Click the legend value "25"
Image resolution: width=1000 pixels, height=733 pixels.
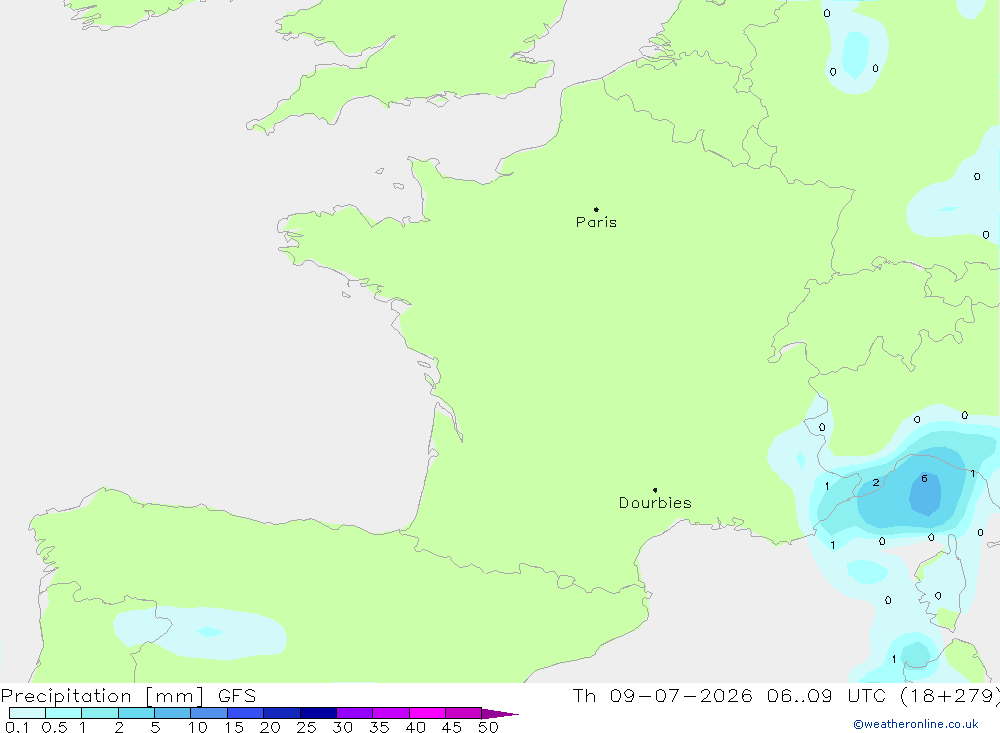pyautogui.click(x=306, y=727)
